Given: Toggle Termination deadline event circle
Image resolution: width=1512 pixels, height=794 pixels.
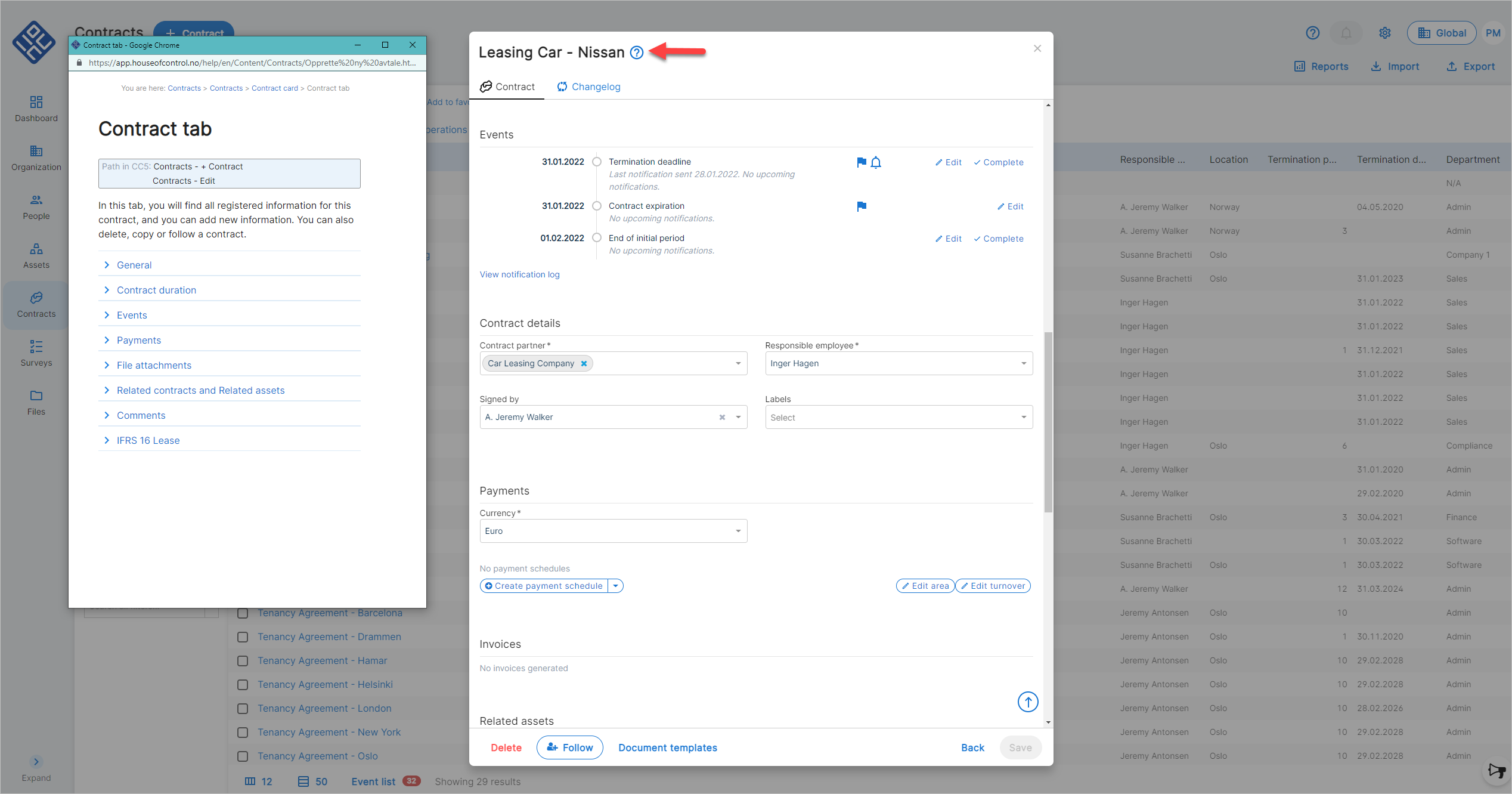Looking at the screenshot, I should (597, 162).
